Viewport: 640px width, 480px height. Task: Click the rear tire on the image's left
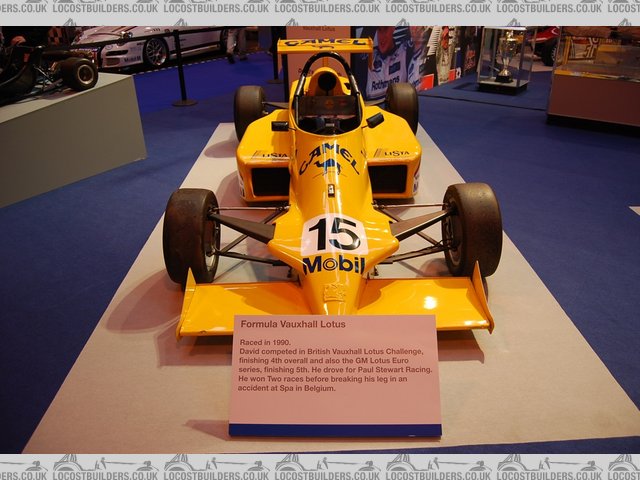coord(250,108)
